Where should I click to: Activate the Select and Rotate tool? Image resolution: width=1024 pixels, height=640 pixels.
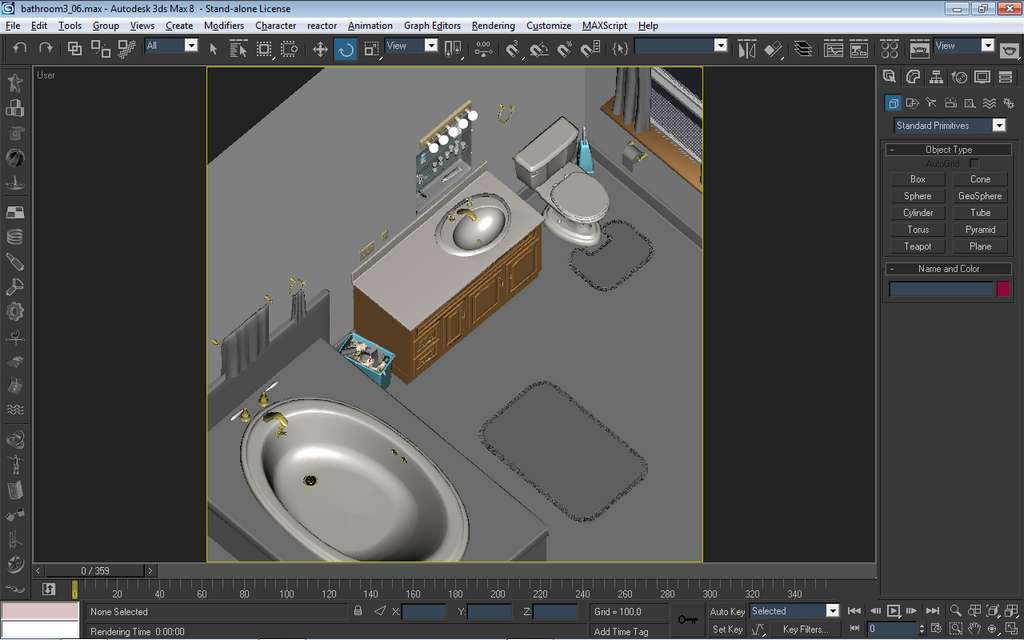click(346, 48)
